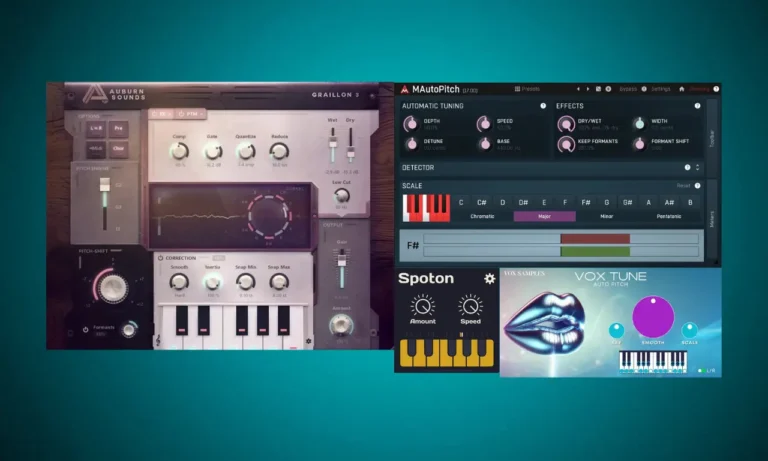This screenshot has height=461, width=768.
Task: Click the Keep Formants knob
Action: pos(566,144)
